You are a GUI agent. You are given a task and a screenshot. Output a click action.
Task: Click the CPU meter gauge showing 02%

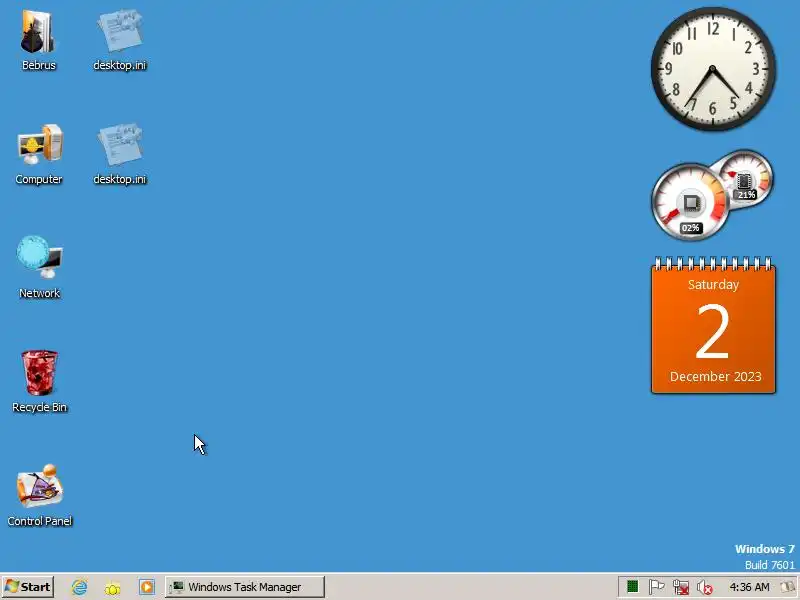[690, 202]
